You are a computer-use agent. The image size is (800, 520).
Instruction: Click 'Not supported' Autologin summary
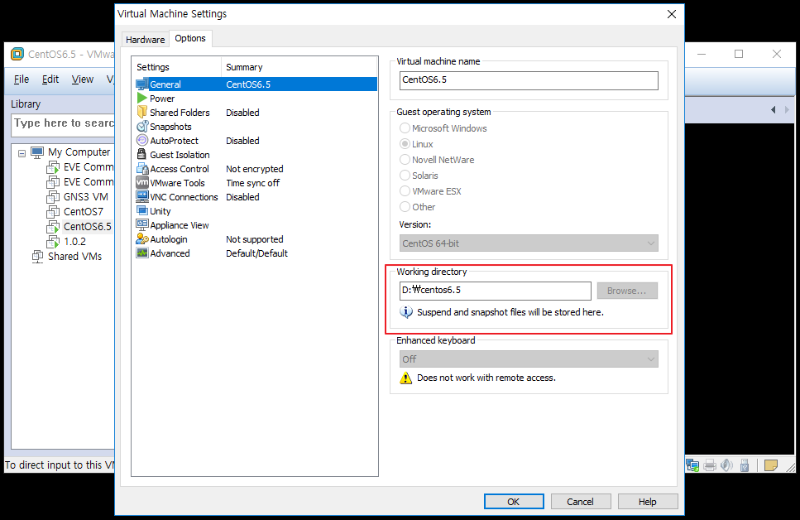click(x=255, y=239)
